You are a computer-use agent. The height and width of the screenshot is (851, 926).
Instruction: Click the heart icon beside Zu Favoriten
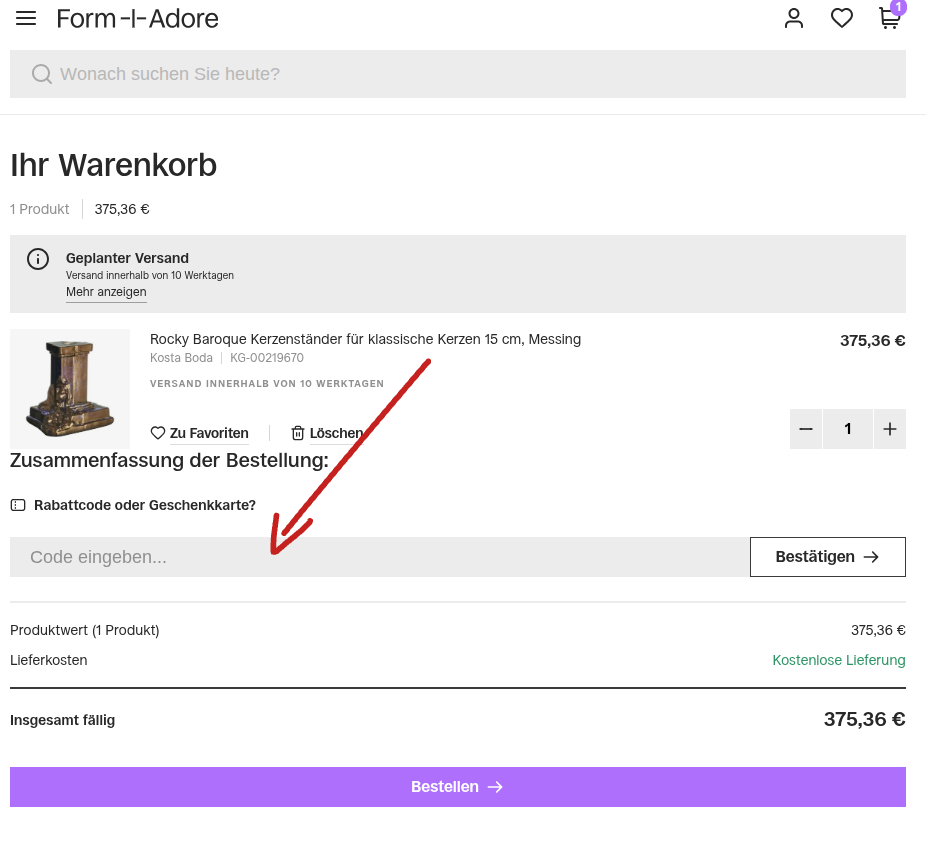pyautogui.click(x=158, y=433)
